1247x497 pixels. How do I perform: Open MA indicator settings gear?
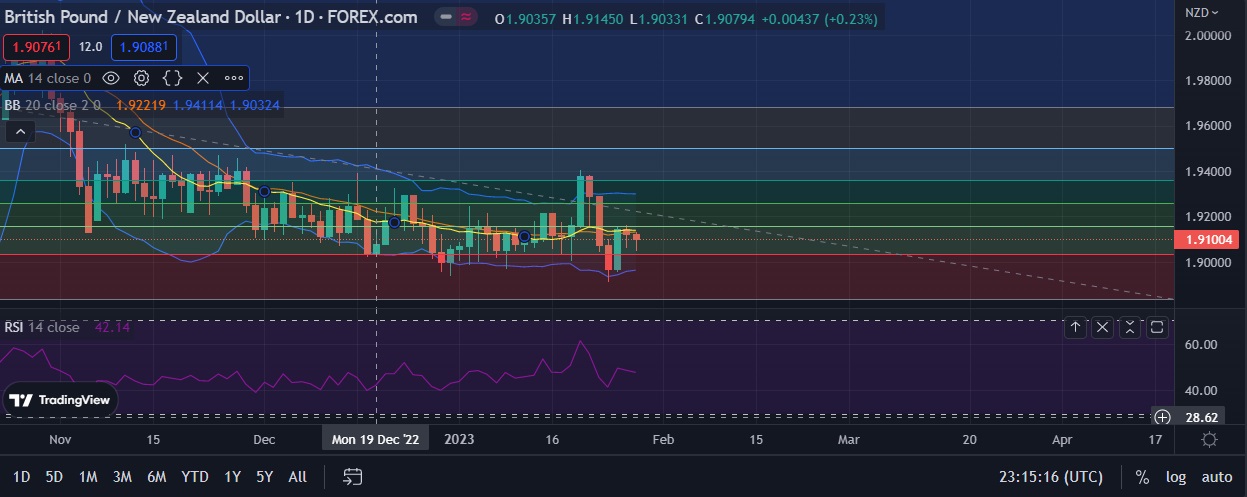[142, 78]
